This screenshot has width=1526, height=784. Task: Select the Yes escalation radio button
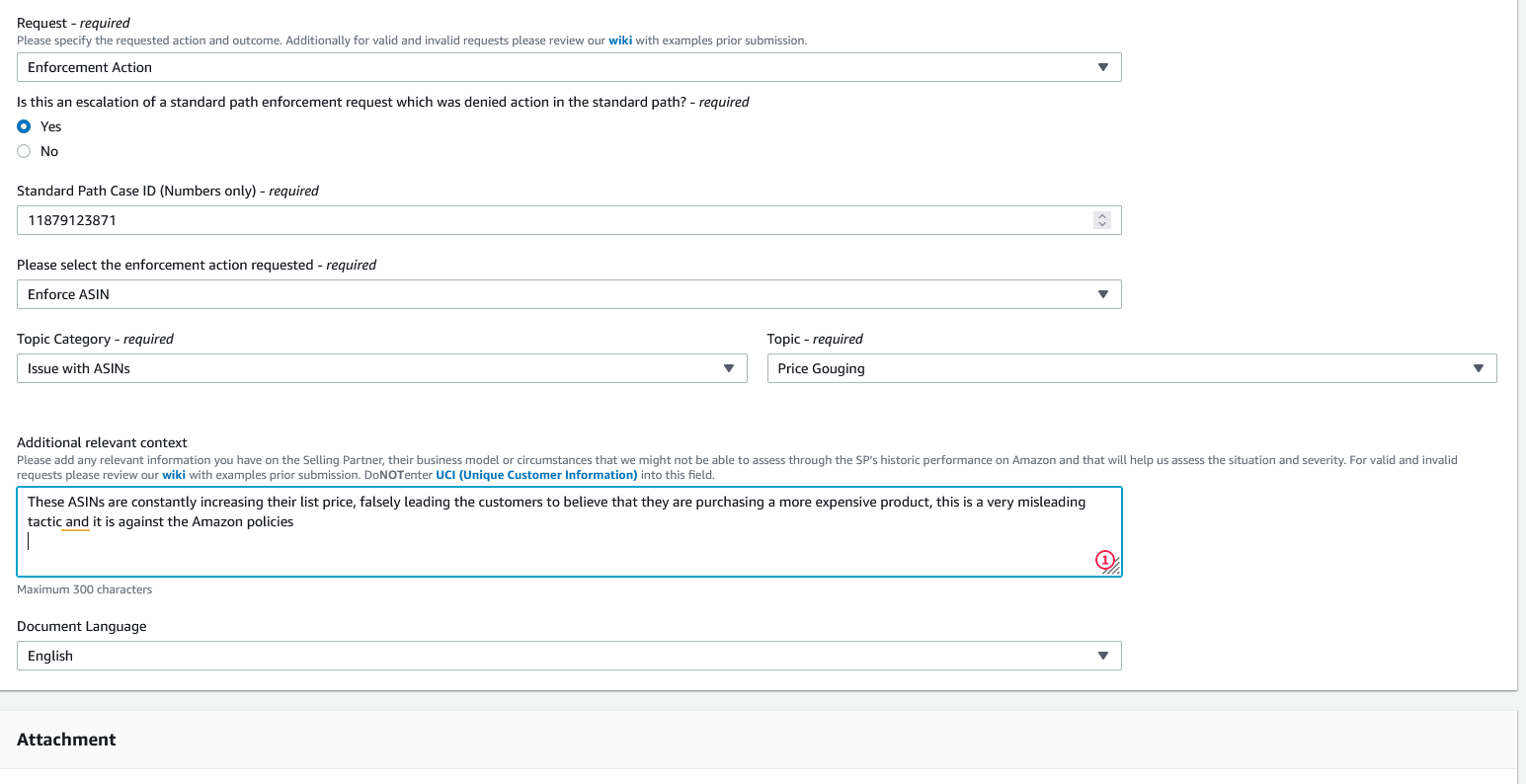coord(24,126)
